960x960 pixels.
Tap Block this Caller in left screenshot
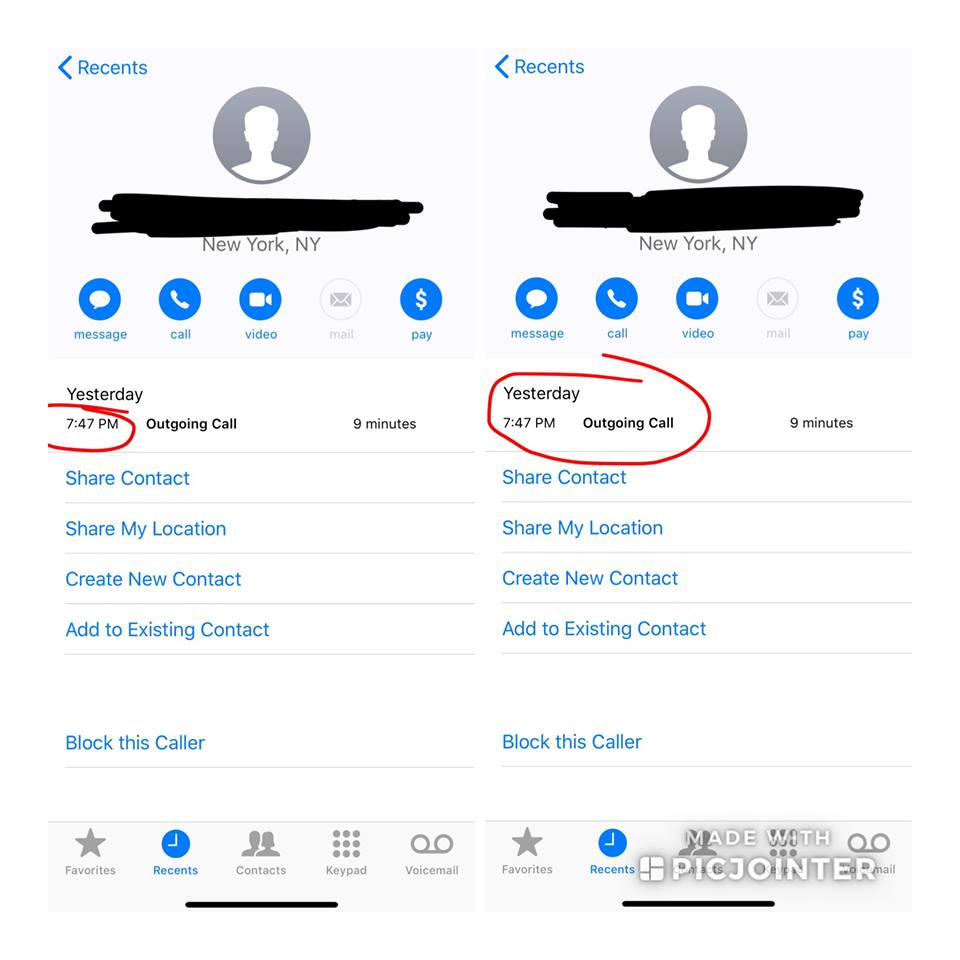(135, 743)
